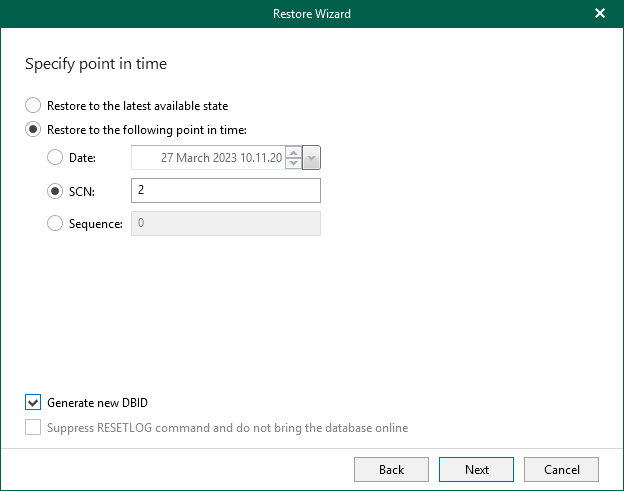Viewport: 624px width, 491px height.
Task: Click the SCN number input field
Action: click(225, 191)
